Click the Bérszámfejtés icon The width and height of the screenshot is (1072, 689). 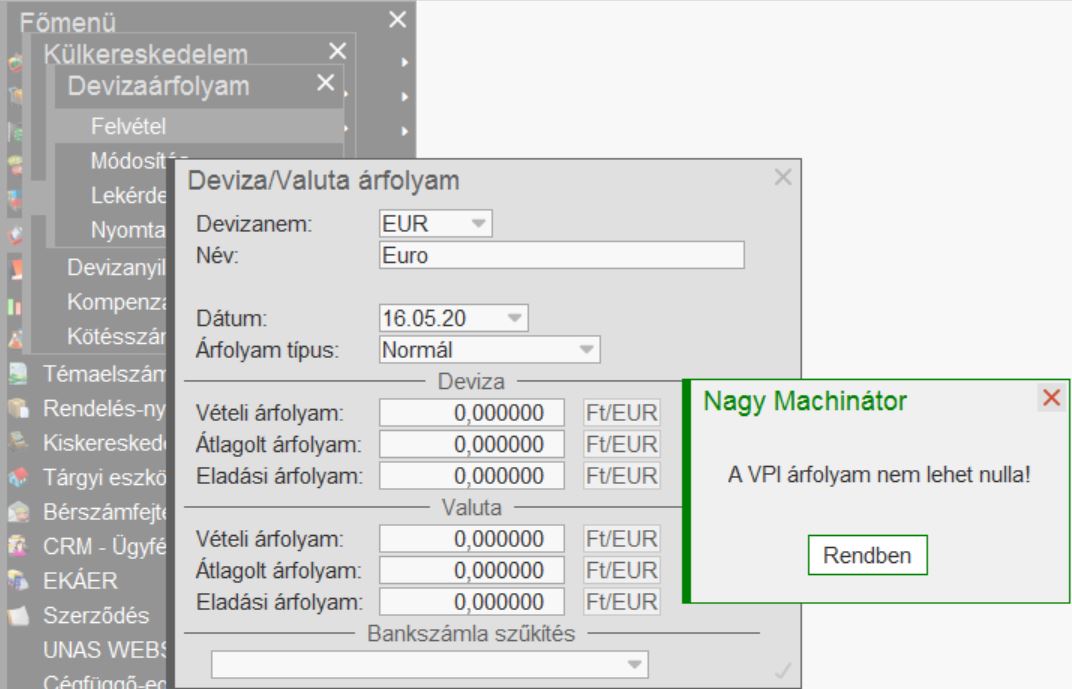[x=18, y=511]
